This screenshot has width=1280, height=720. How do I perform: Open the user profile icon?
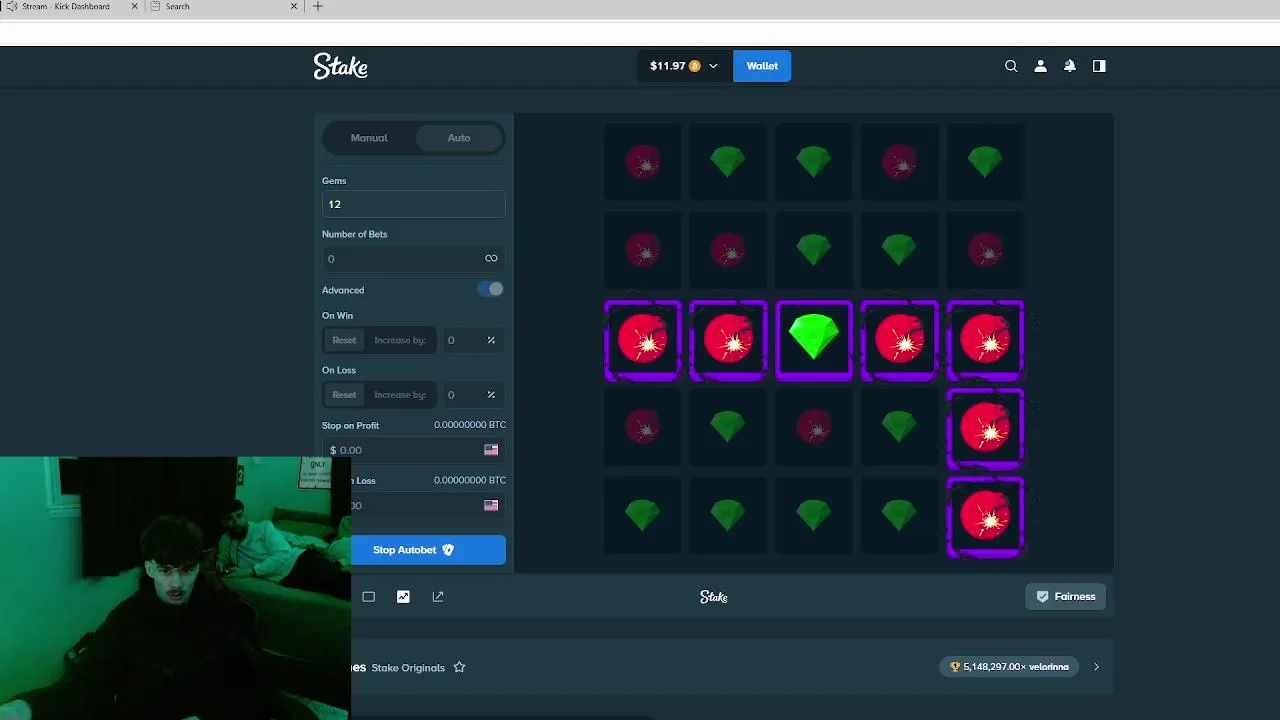[1040, 66]
